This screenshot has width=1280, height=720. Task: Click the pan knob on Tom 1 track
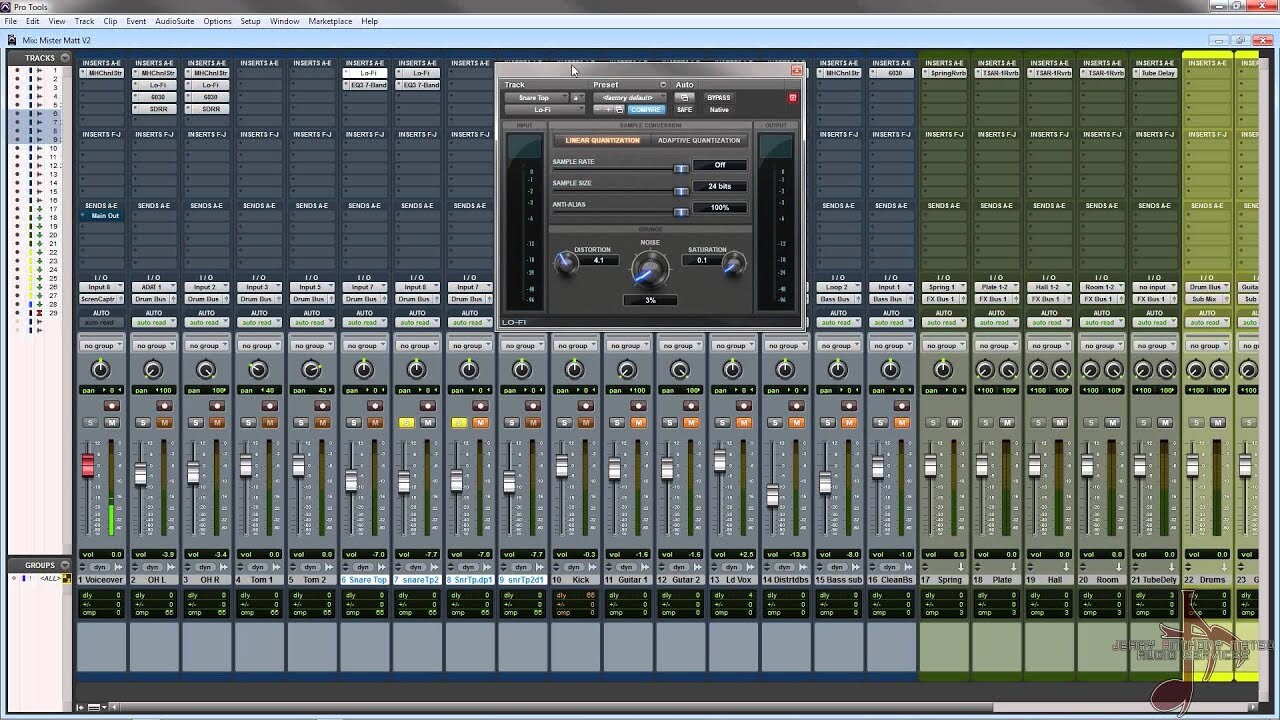258,370
